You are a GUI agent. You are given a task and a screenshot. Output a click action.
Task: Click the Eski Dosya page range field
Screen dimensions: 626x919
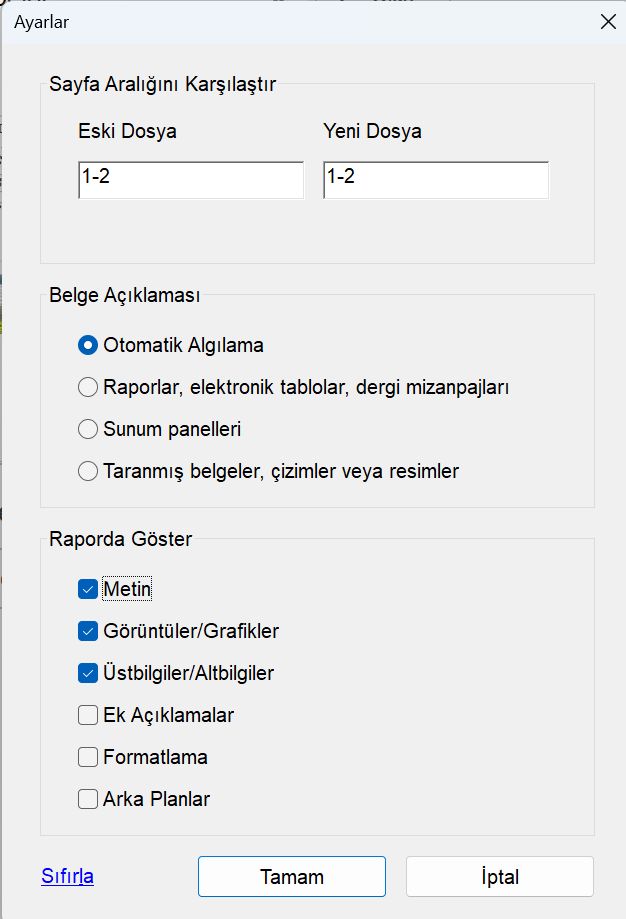pyautogui.click(x=190, y=180)
